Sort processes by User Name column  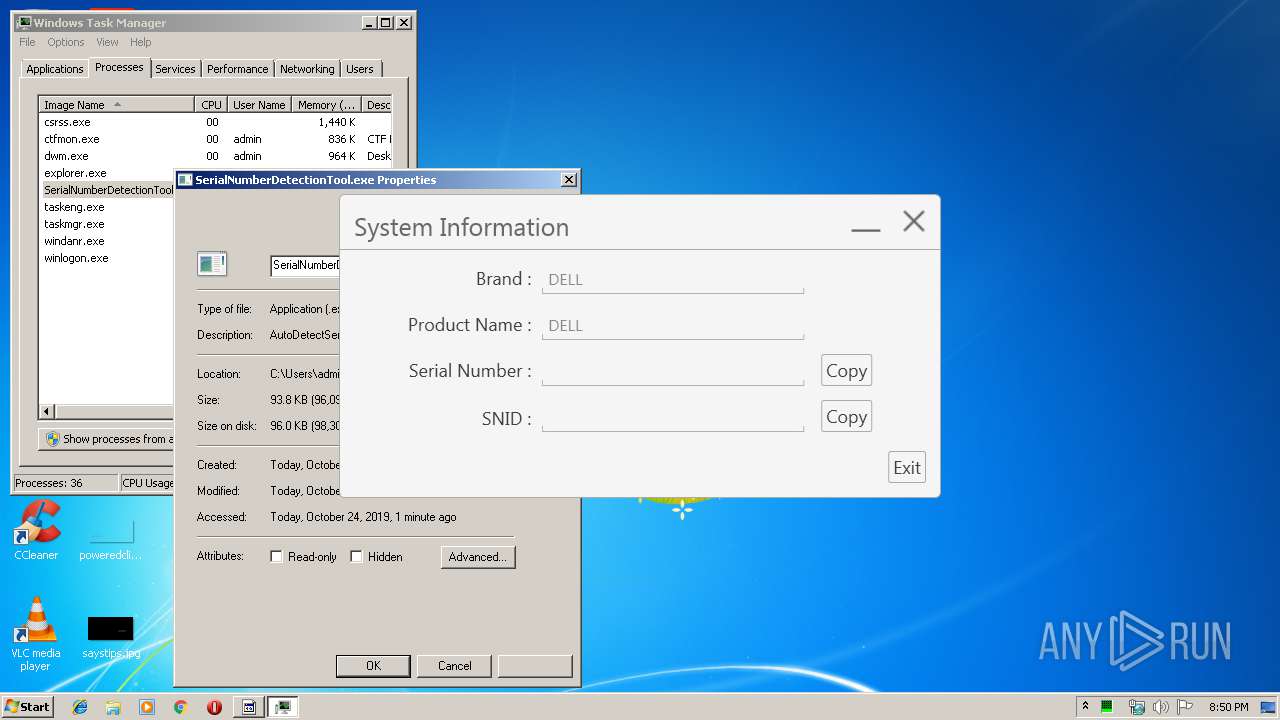pos(259,105)
